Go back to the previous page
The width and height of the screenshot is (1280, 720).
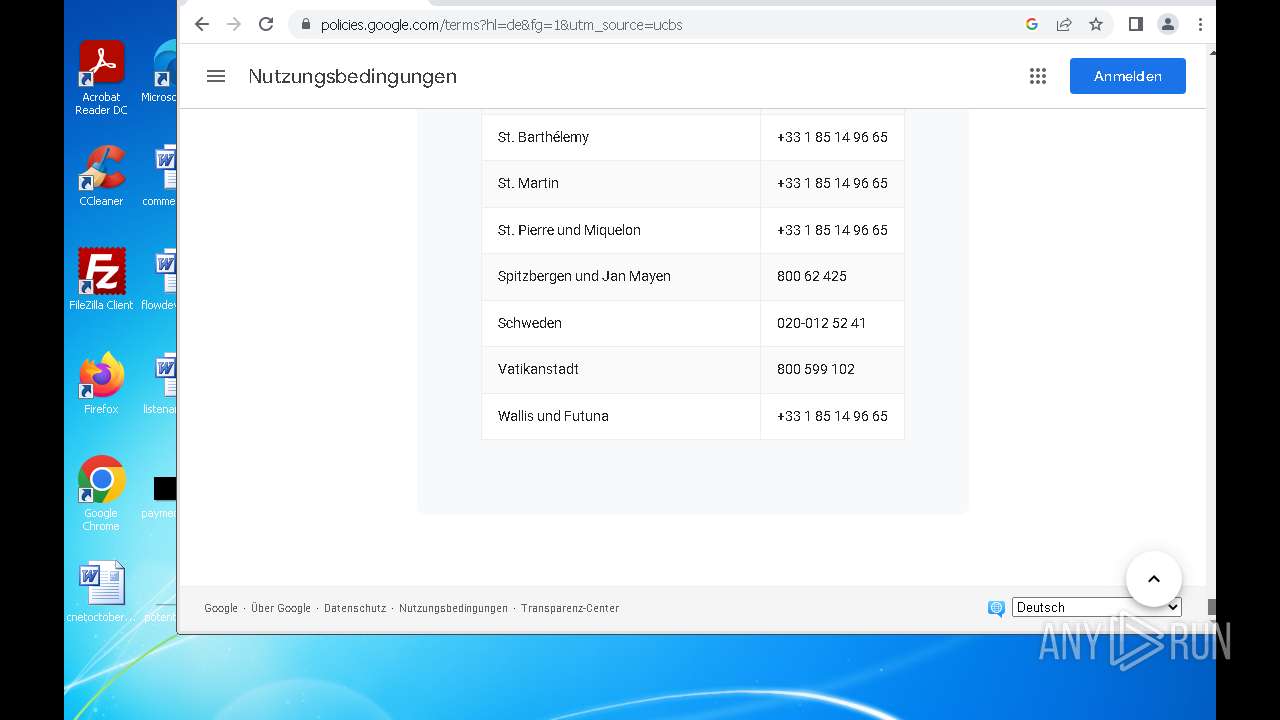click(202, 24)
